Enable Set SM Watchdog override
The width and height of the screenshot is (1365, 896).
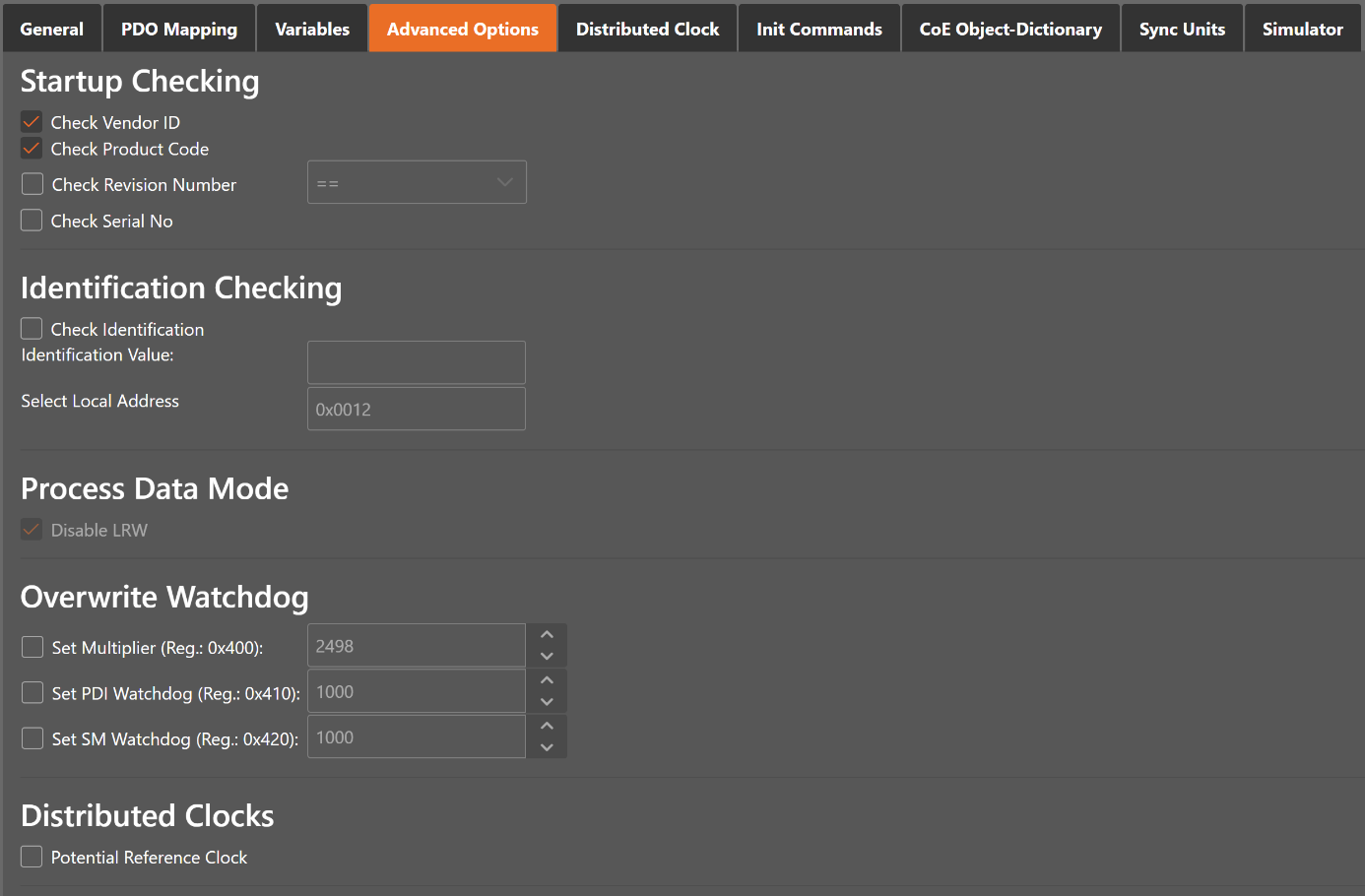point(32,738)
